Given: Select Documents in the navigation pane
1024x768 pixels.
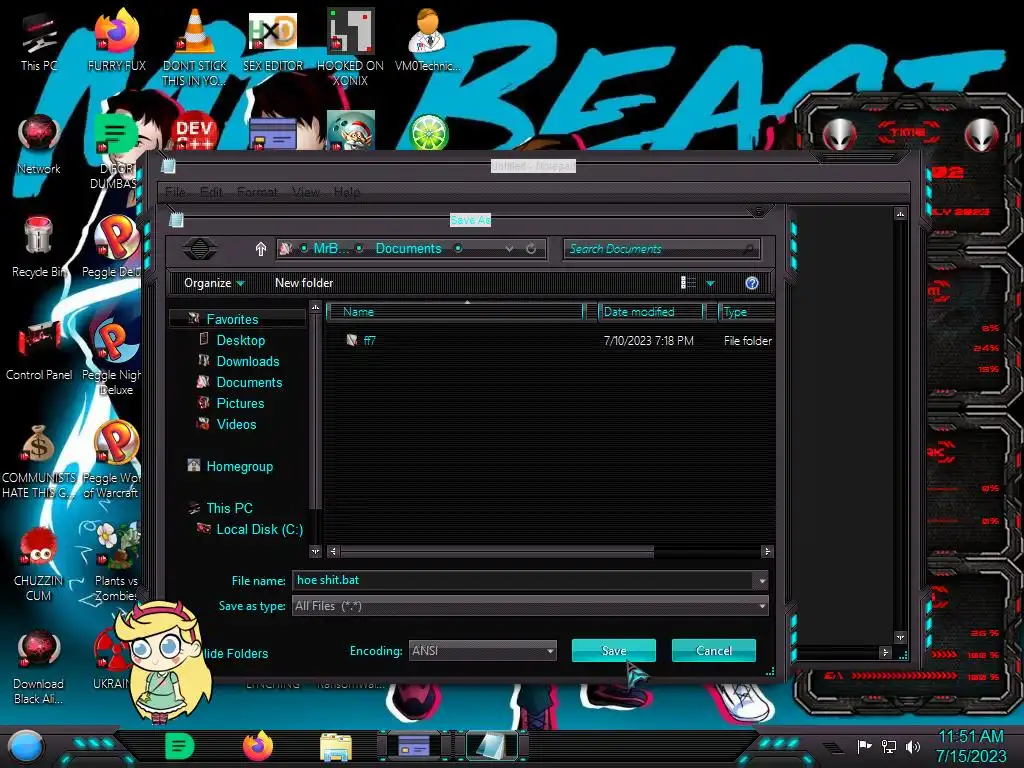Looking at the screenshot, I should [x=249, y=382].
